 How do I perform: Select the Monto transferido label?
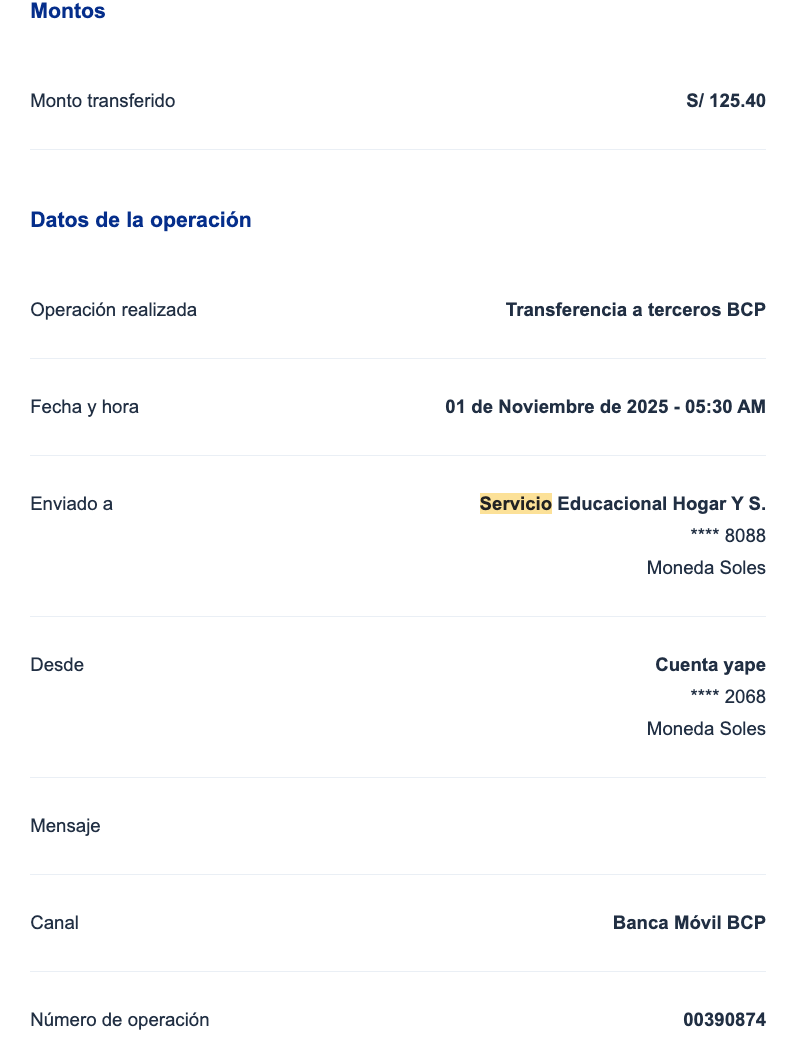pos(103,101)
